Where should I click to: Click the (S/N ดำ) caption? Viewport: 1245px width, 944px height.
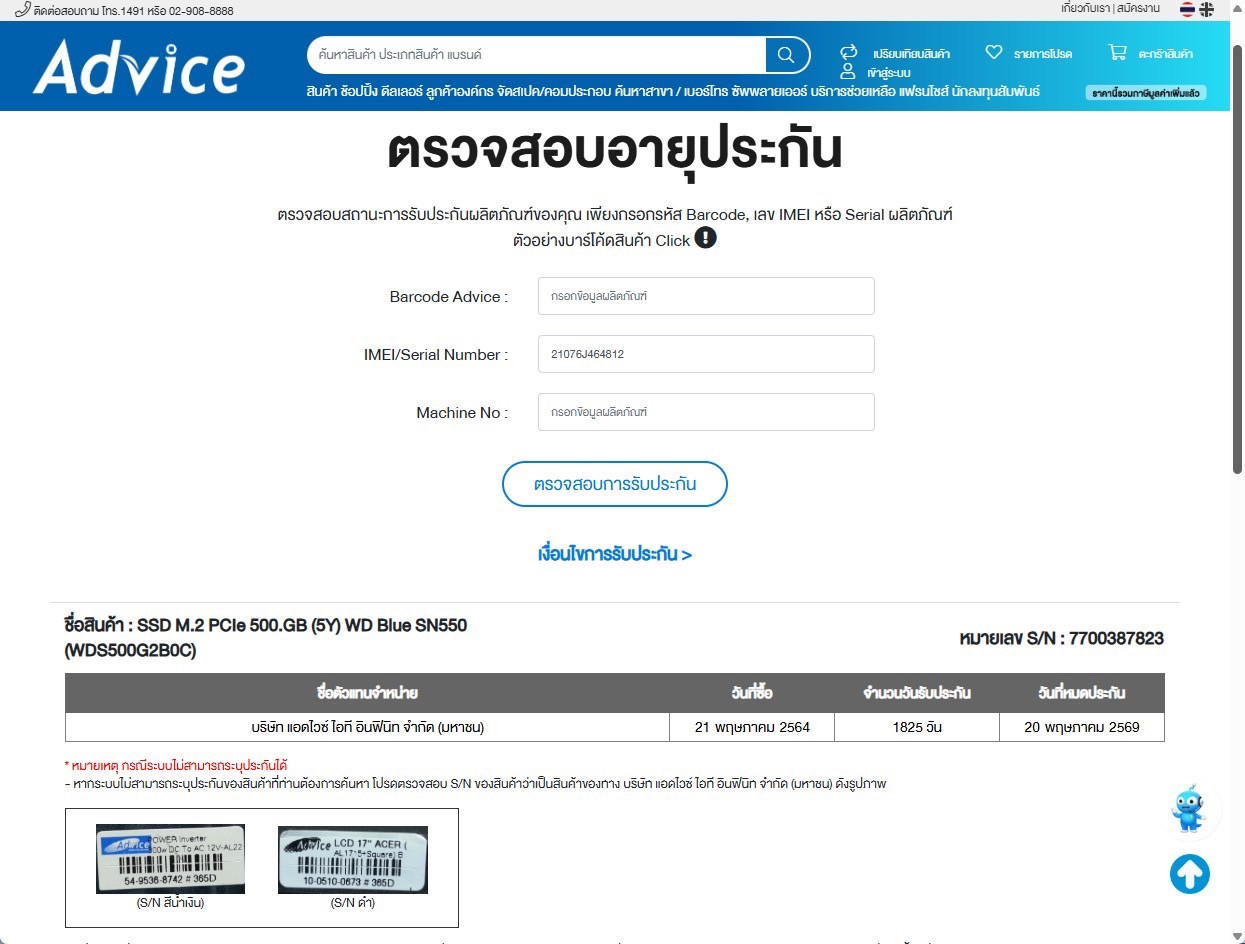[x=353, y=903]
